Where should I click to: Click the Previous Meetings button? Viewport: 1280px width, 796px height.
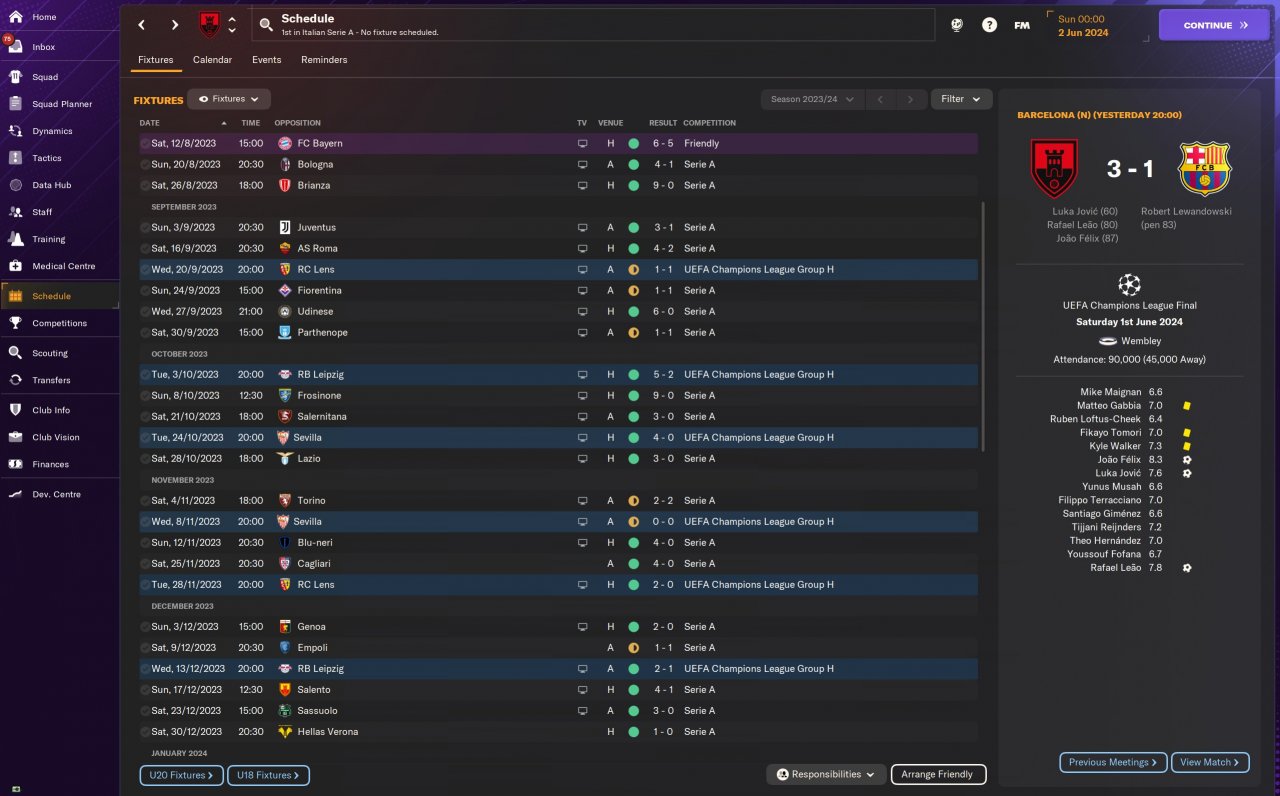pyautogui.click(x=1113, y=762)
